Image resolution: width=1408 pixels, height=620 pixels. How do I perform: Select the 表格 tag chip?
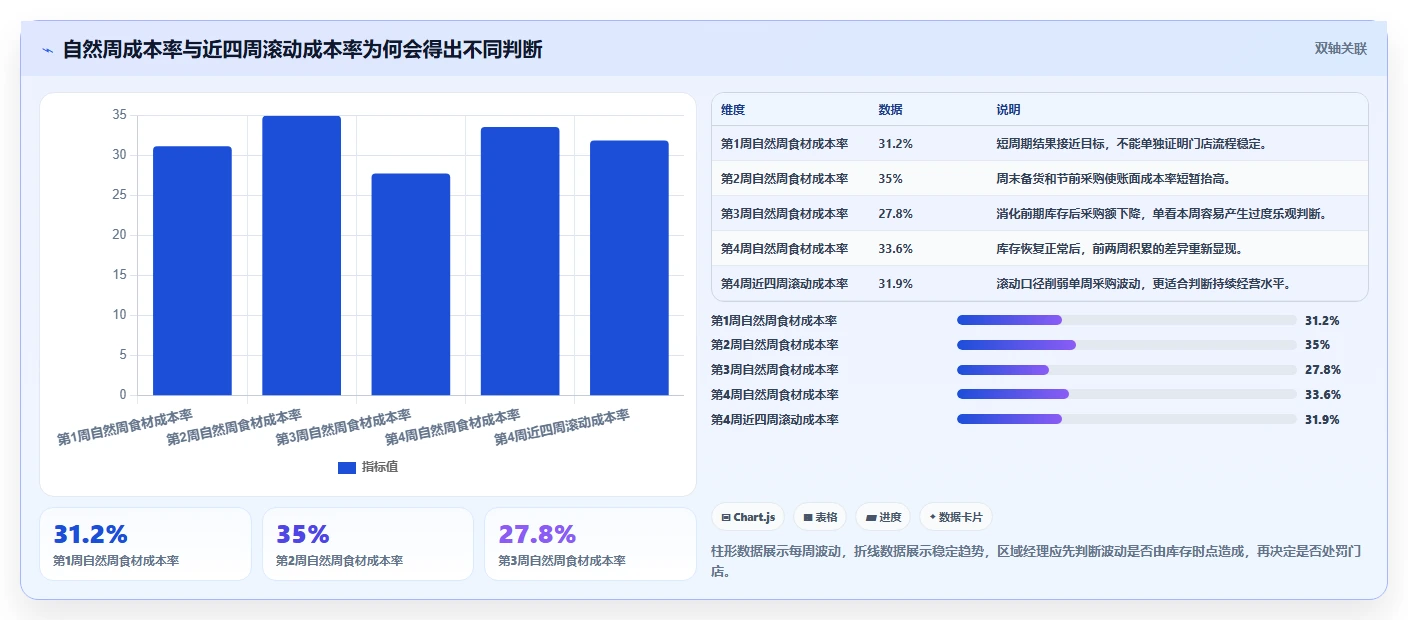click(820, 517)
